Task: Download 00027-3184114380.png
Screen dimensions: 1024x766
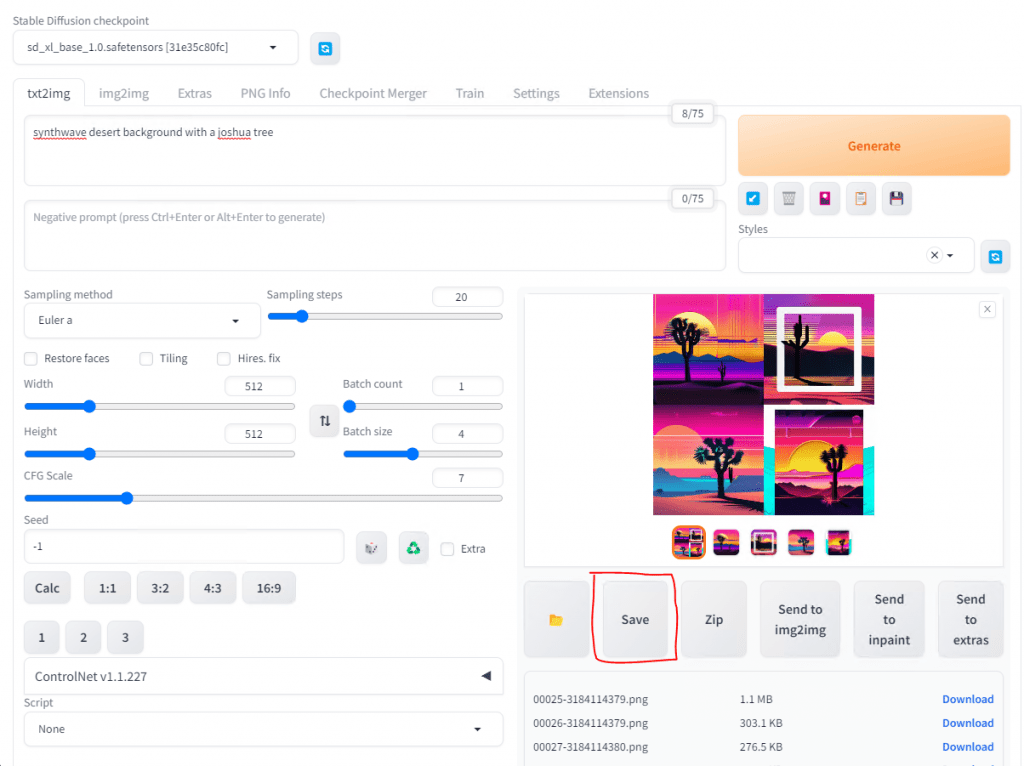Action: (x=967, y=746)
